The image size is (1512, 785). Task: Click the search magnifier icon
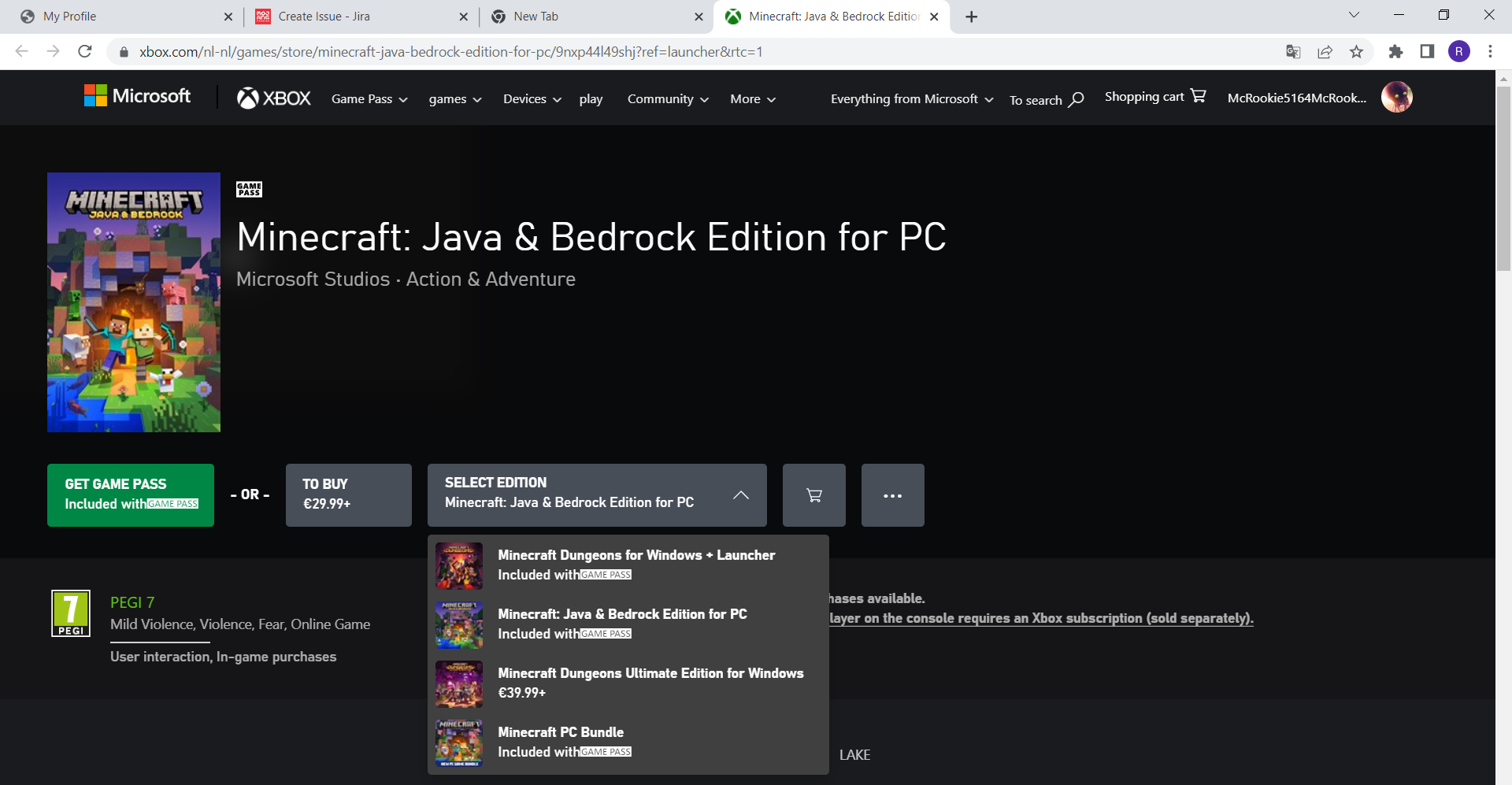point(1077,99)
